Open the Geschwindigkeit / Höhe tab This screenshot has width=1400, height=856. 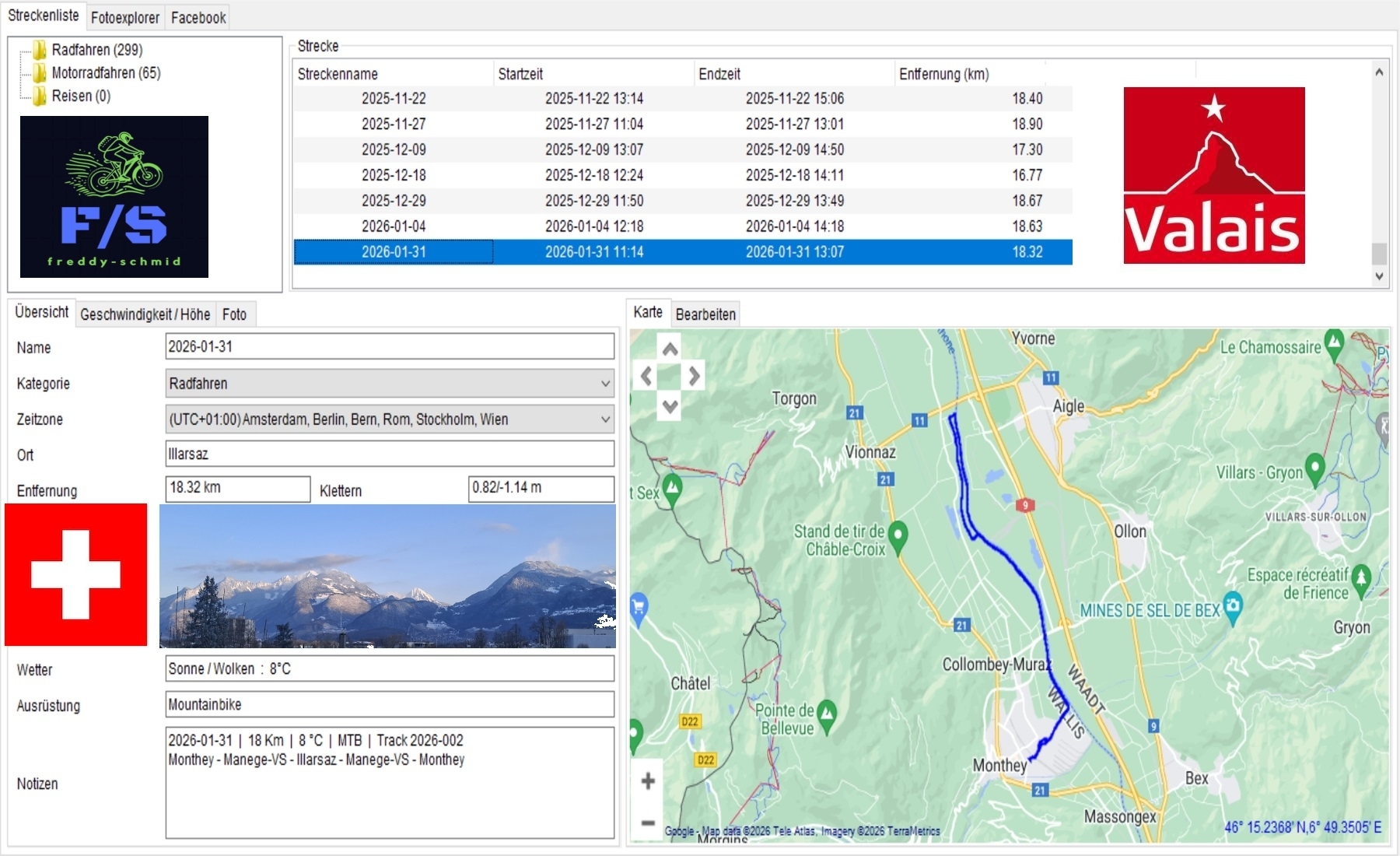point(145,314)
